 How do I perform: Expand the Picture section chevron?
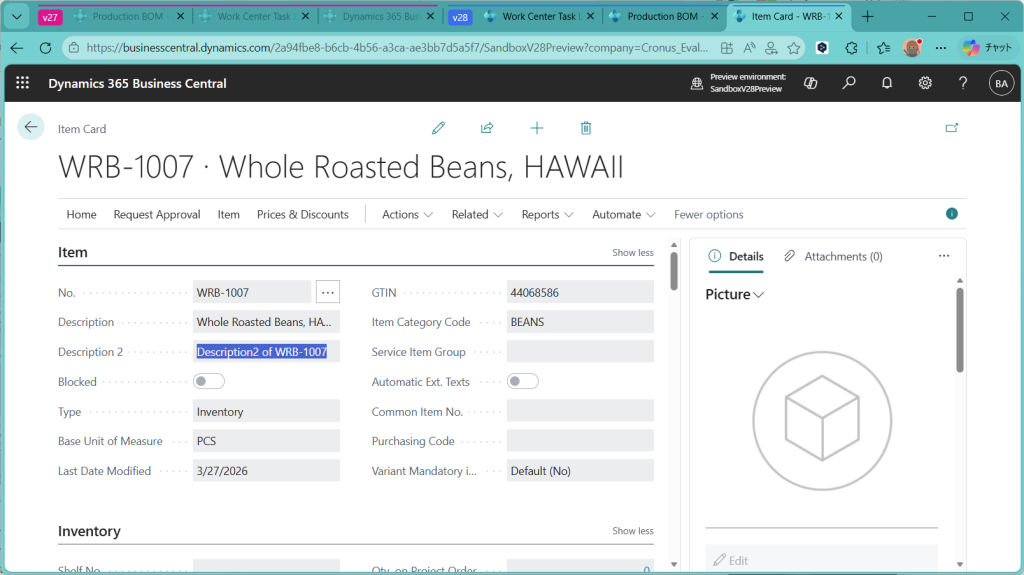coord(759,295)
